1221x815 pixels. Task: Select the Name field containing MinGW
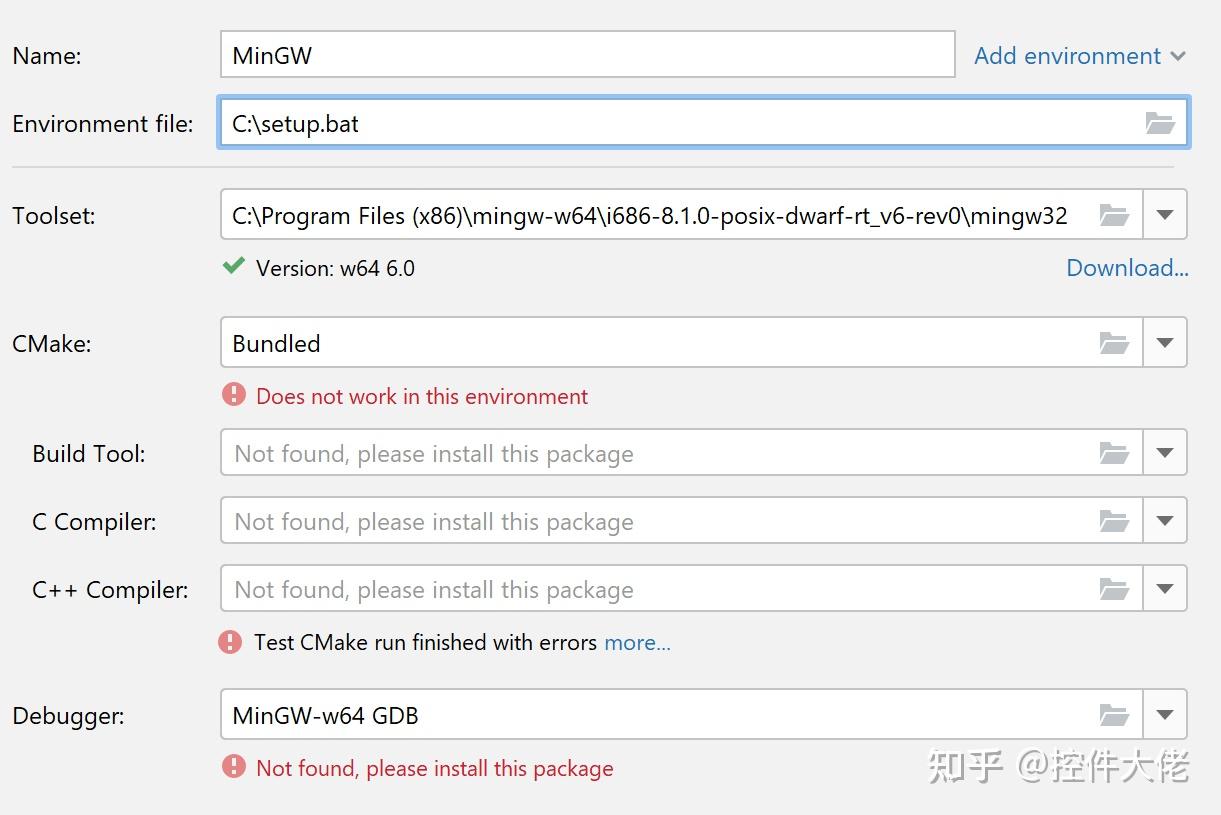pos(587,55)
